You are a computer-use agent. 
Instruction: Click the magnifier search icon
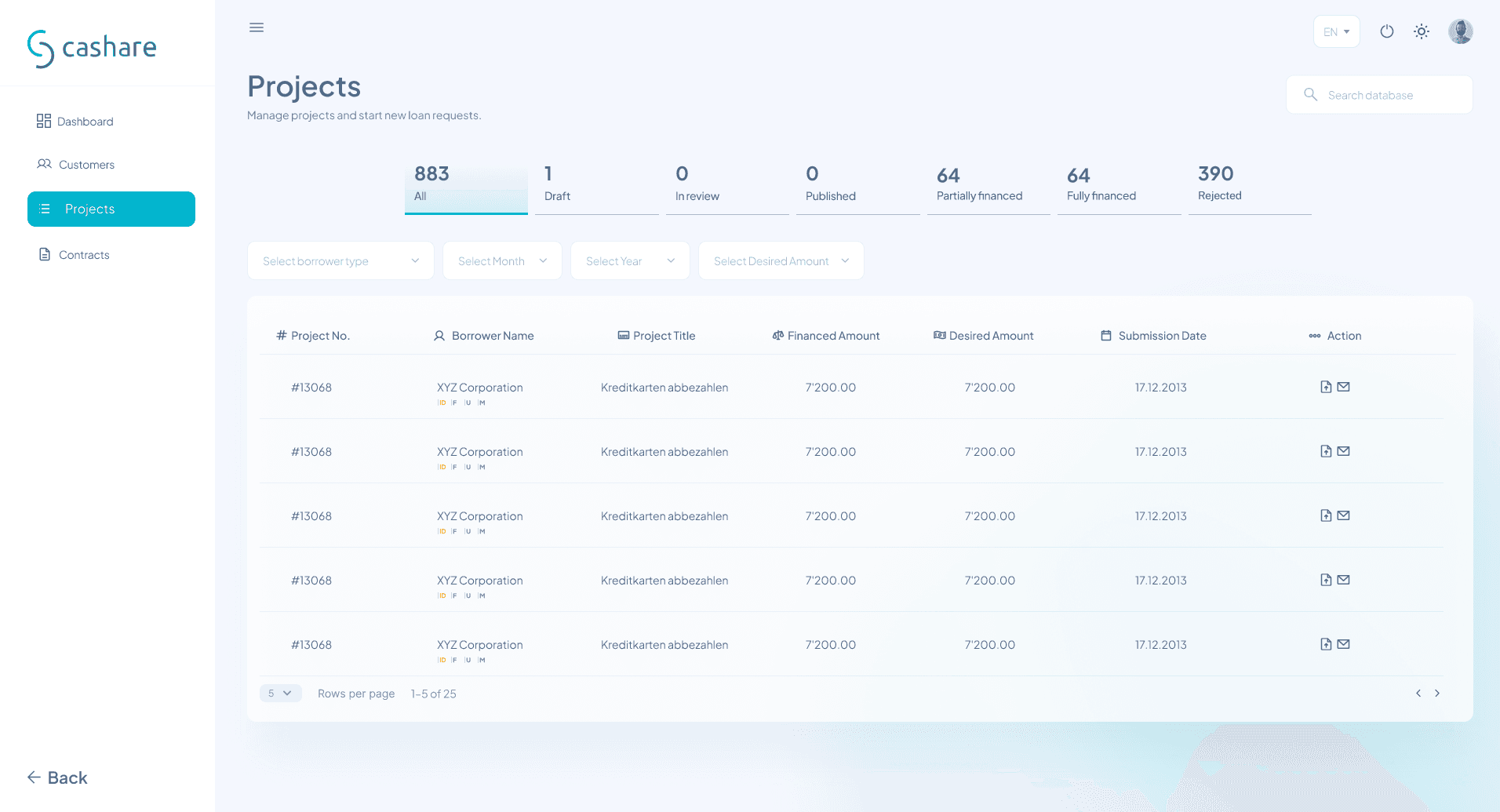pos(1310,94)
